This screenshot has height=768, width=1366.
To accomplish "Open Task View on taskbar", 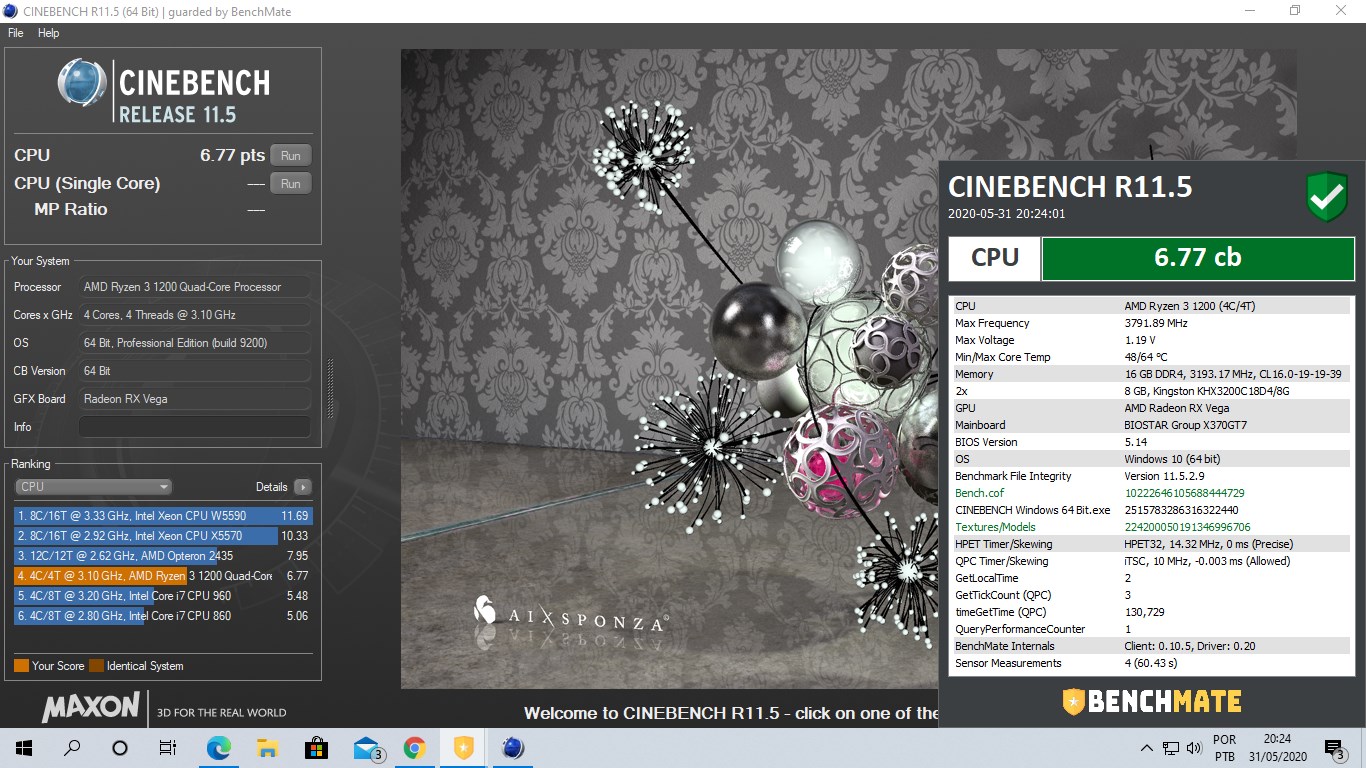I will coord(168,748).
